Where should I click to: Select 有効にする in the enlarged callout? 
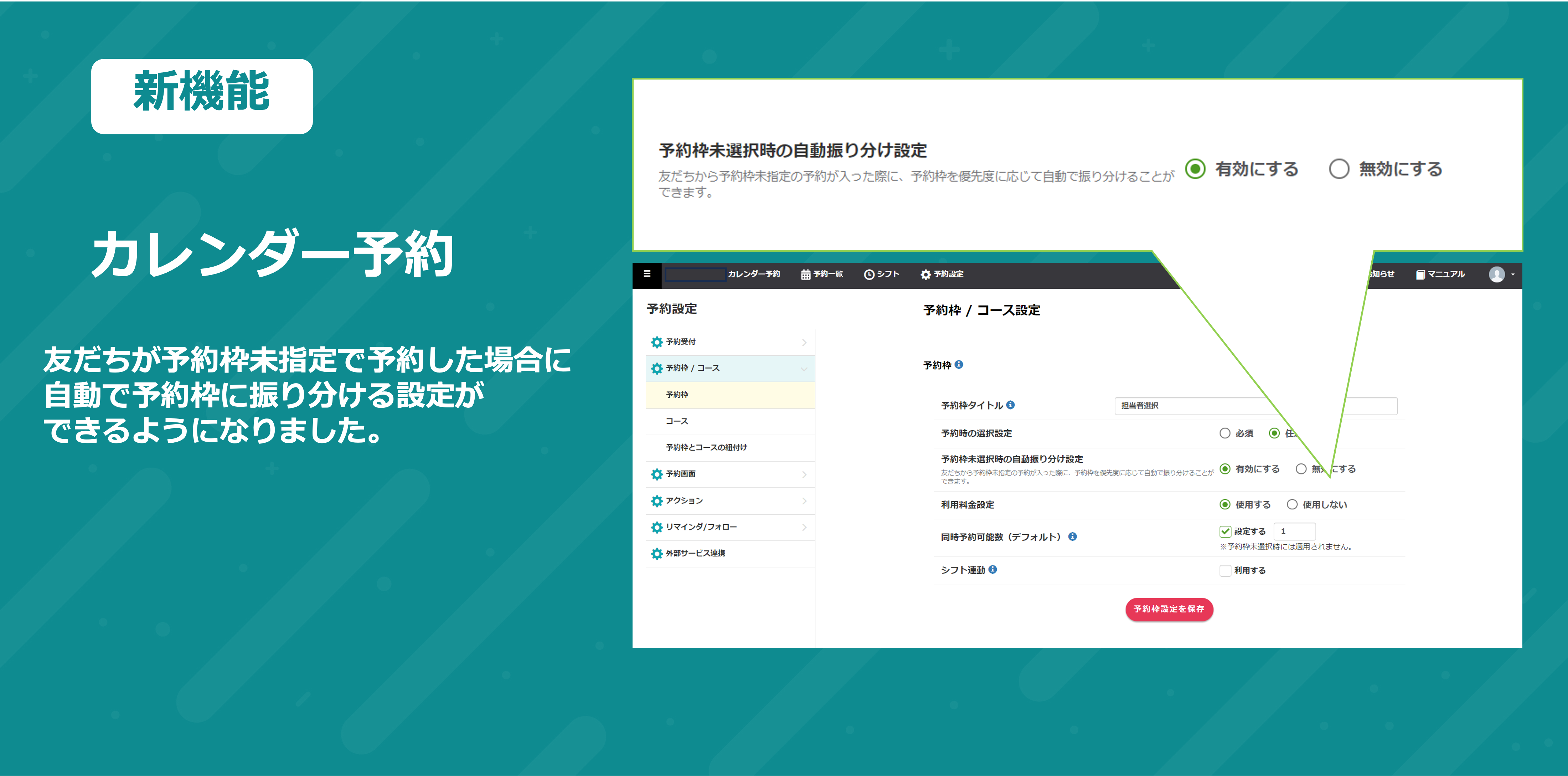(x=1196, y=169)
